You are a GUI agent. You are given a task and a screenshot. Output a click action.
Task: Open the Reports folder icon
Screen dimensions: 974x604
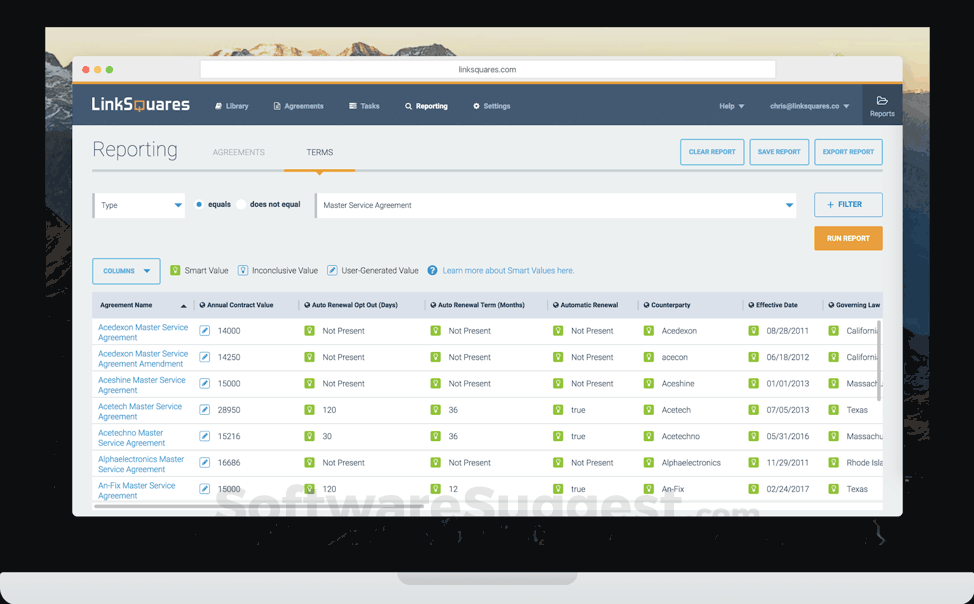point(881,102)
